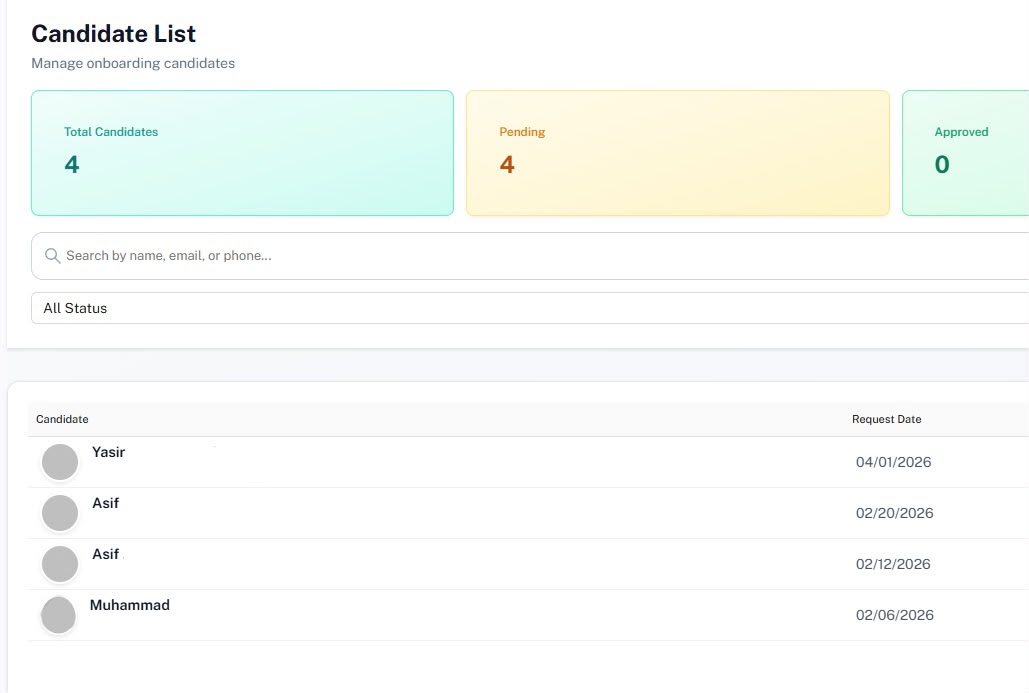Click the request date 02/06/2026
The image size is (1029, 693).
(894, 616)
